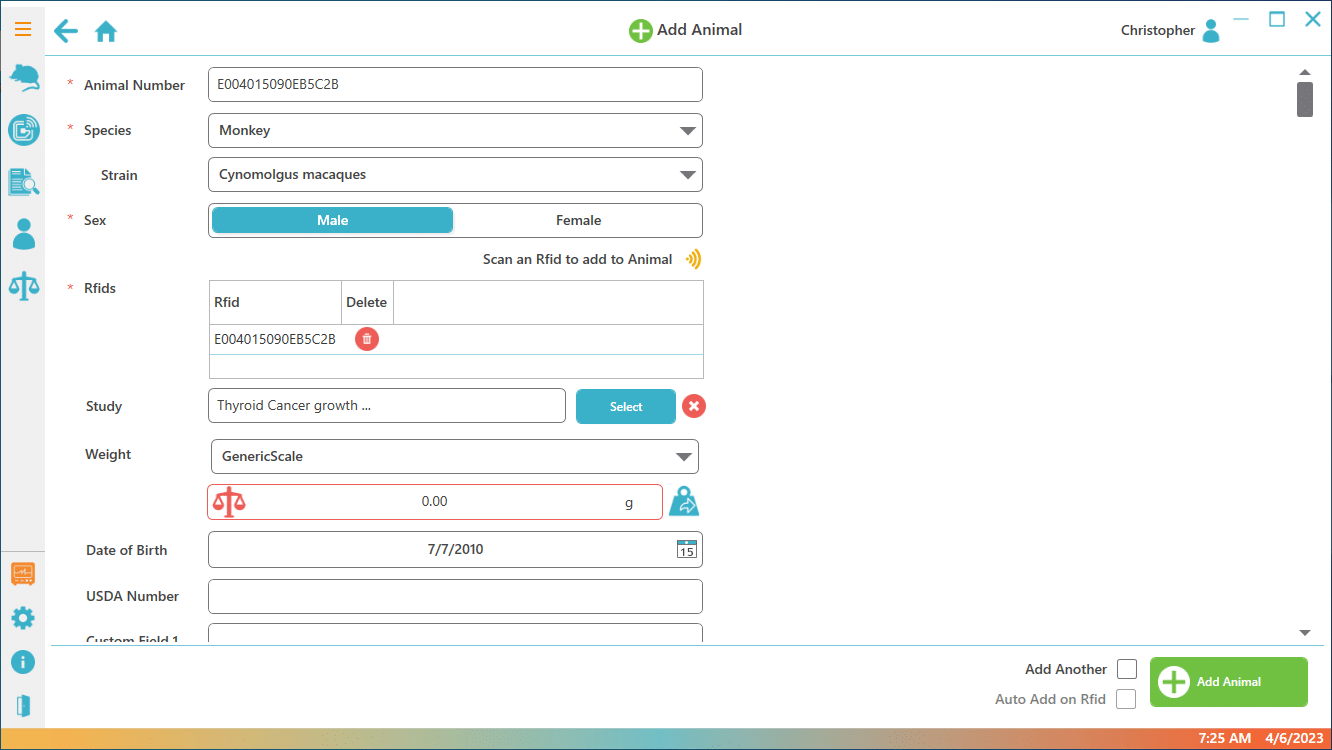Click the USDA Number input field
1332x750 pixels.
(x=455, y=597)
